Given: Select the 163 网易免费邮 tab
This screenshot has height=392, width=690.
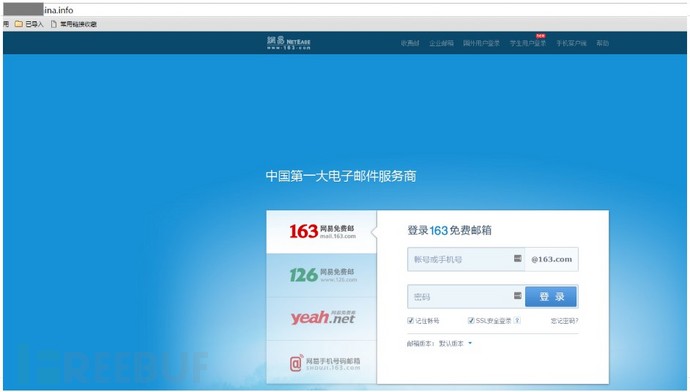Looking at the screenshot, I should (x=321, y=232).
